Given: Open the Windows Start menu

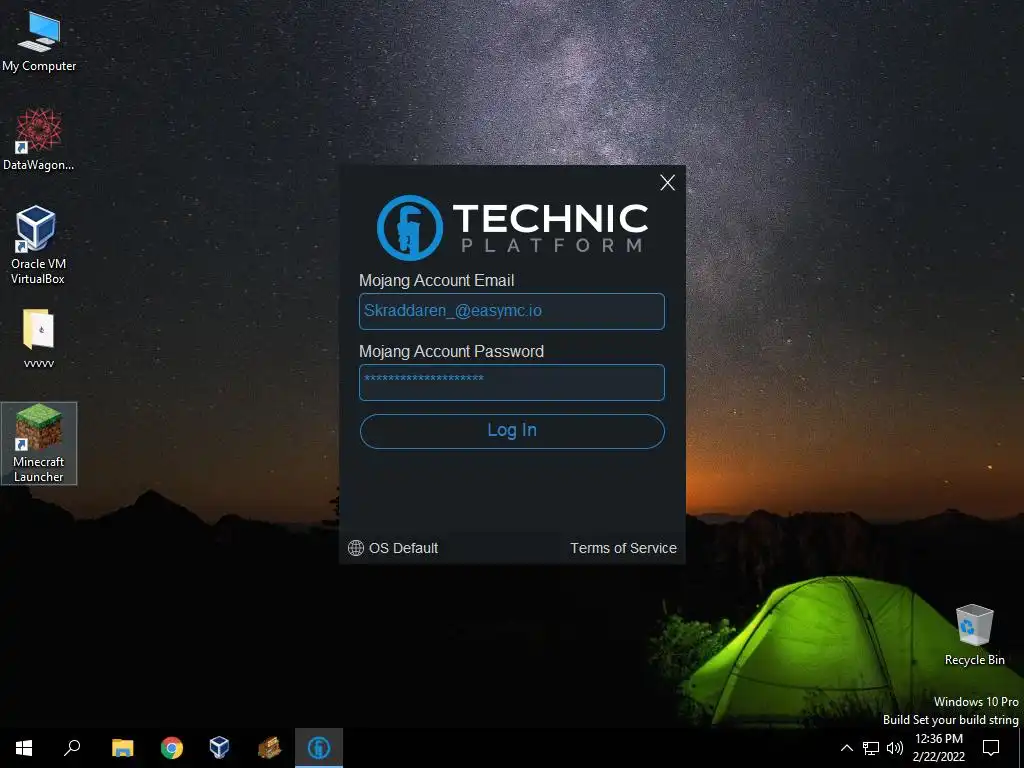Looking at the screenshot, I should tap(24, 748).
